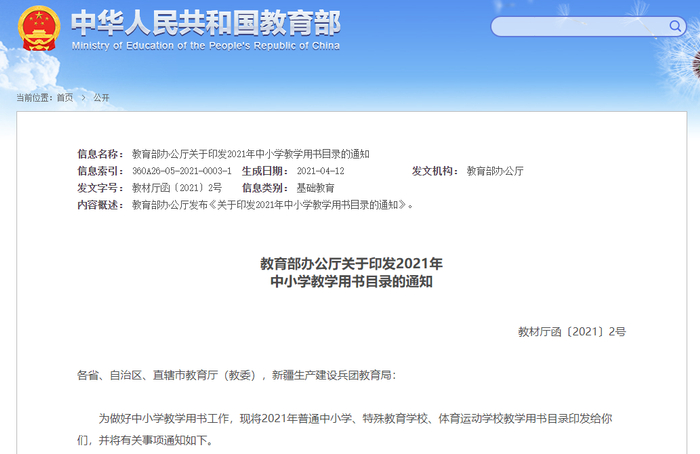Click the breadcrumb chevron separator
Image resolution: width=700 pixels, height=454 pixels.
coord(83,97)
